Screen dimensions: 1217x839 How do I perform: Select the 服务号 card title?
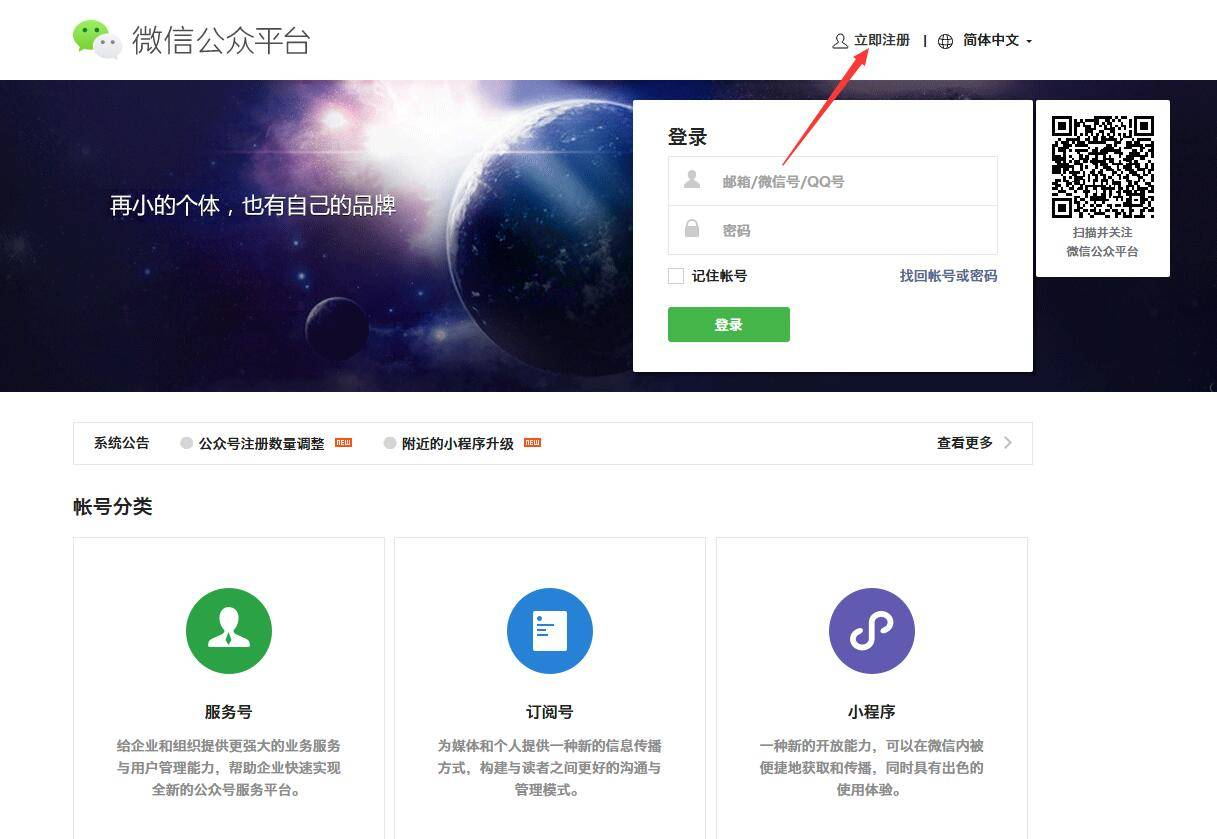(229, 712)
